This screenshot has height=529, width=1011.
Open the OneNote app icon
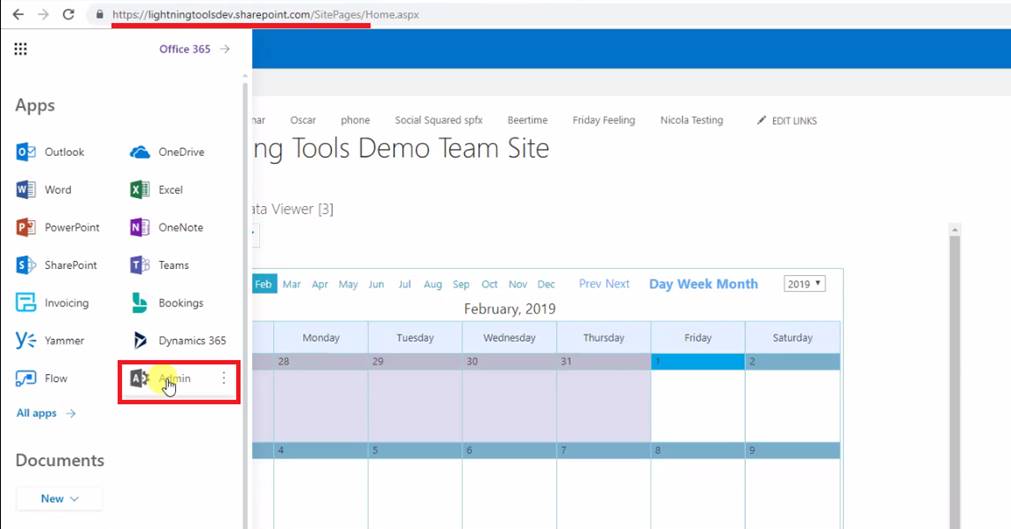click(139, 227)
